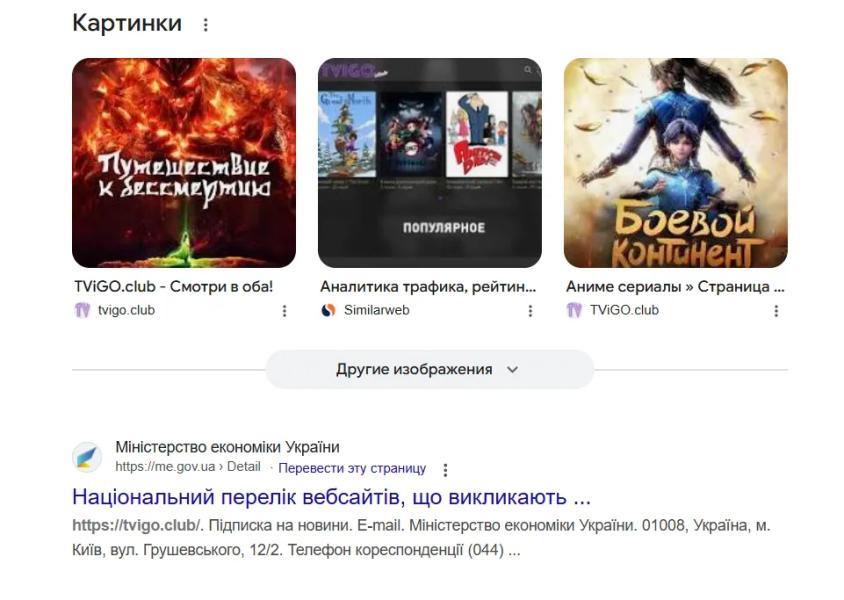Screen dimensions: 844x600
Task: Open Національний перелік вебсайтів result title
Action: click(x=332, y=497)
